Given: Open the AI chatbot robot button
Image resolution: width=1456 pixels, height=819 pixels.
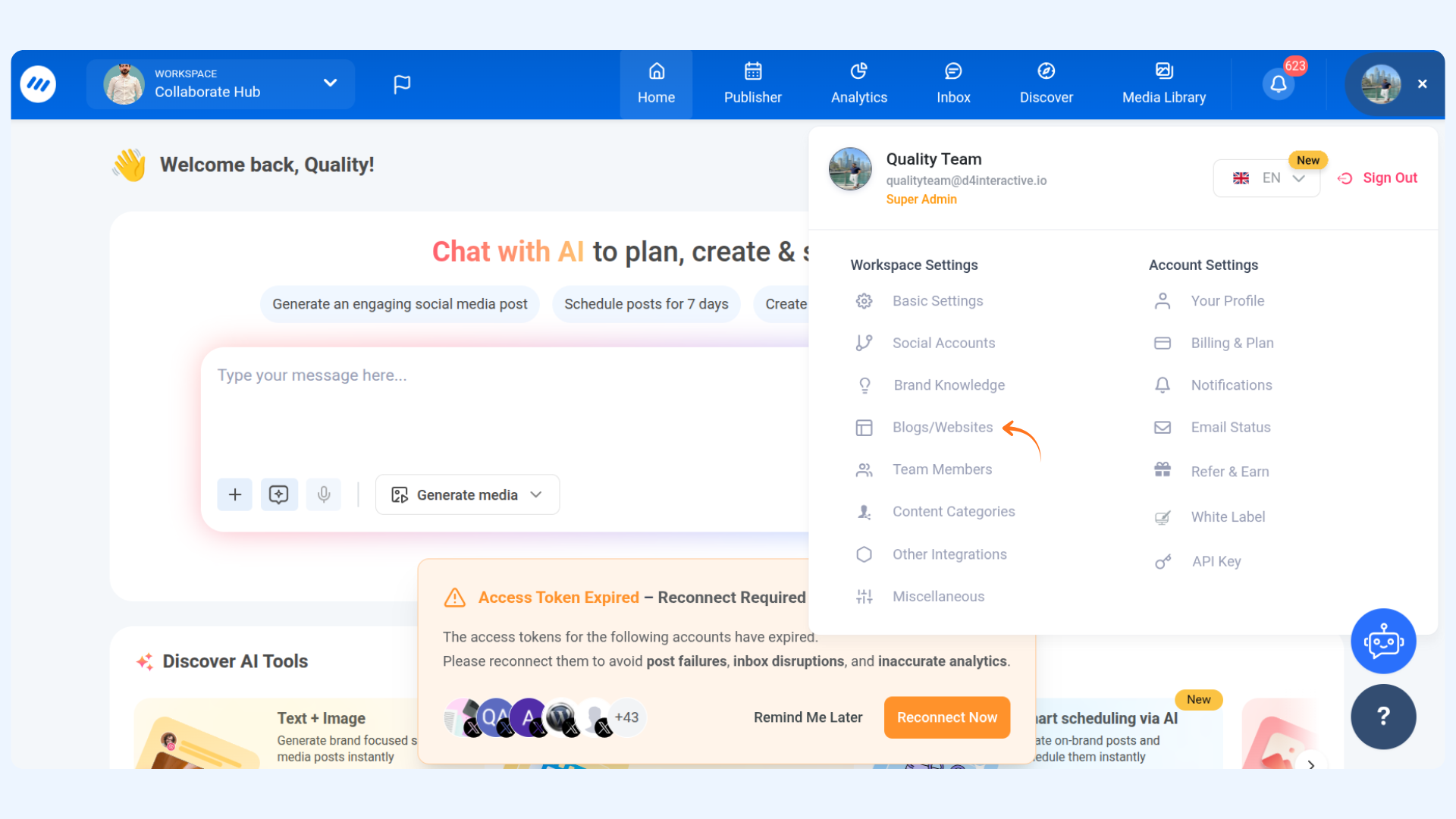Looking at the screenshot, I should pyautogui.click(x=1382, y=642).
